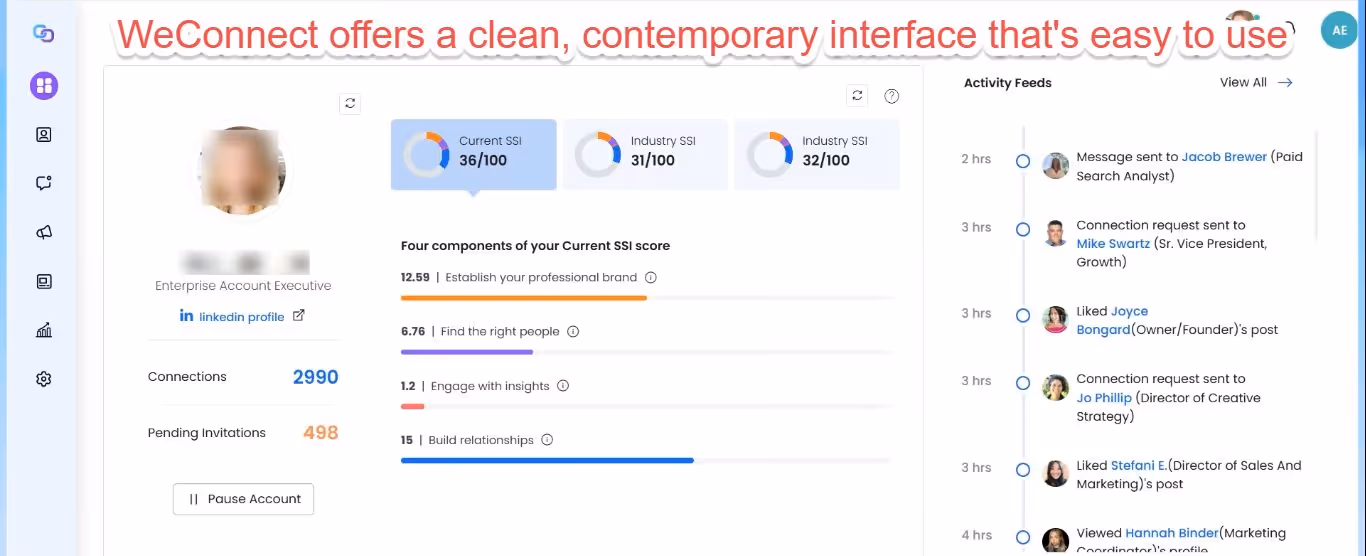
Task: Open the linkedin profile link
Action: click(242, 316)
